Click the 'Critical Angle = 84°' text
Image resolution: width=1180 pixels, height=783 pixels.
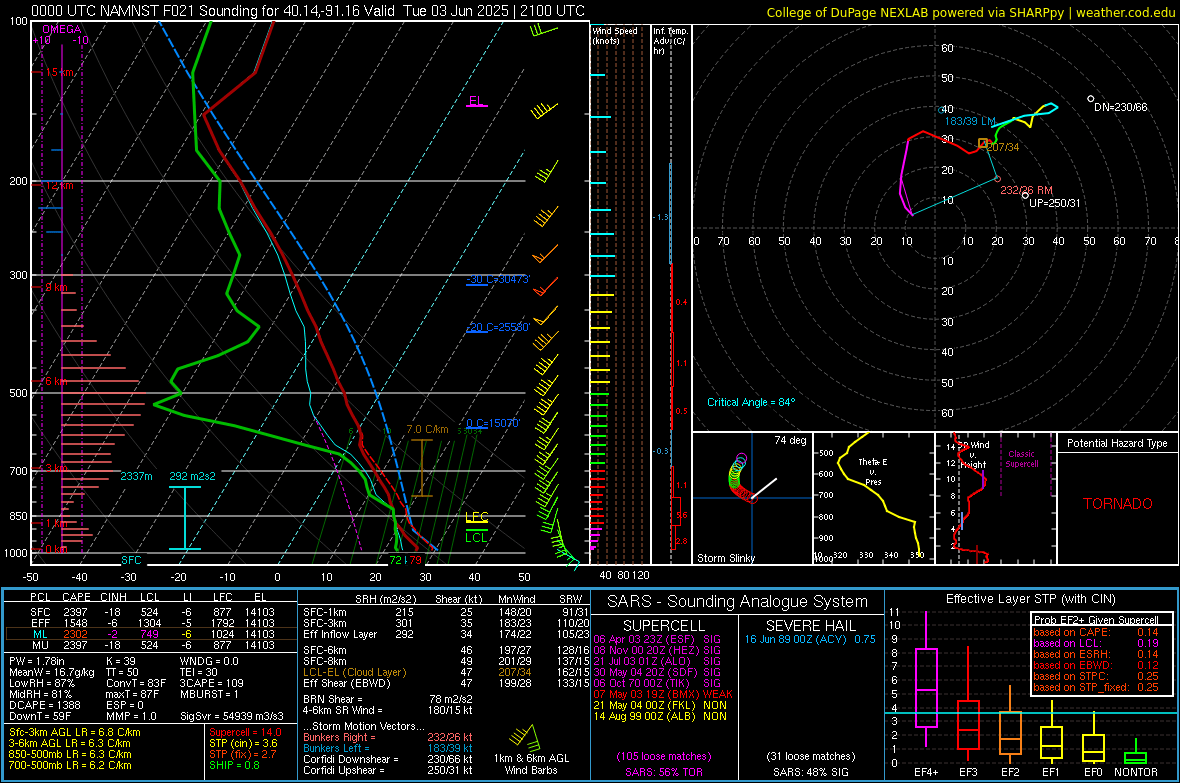click(x=751, y=402)
